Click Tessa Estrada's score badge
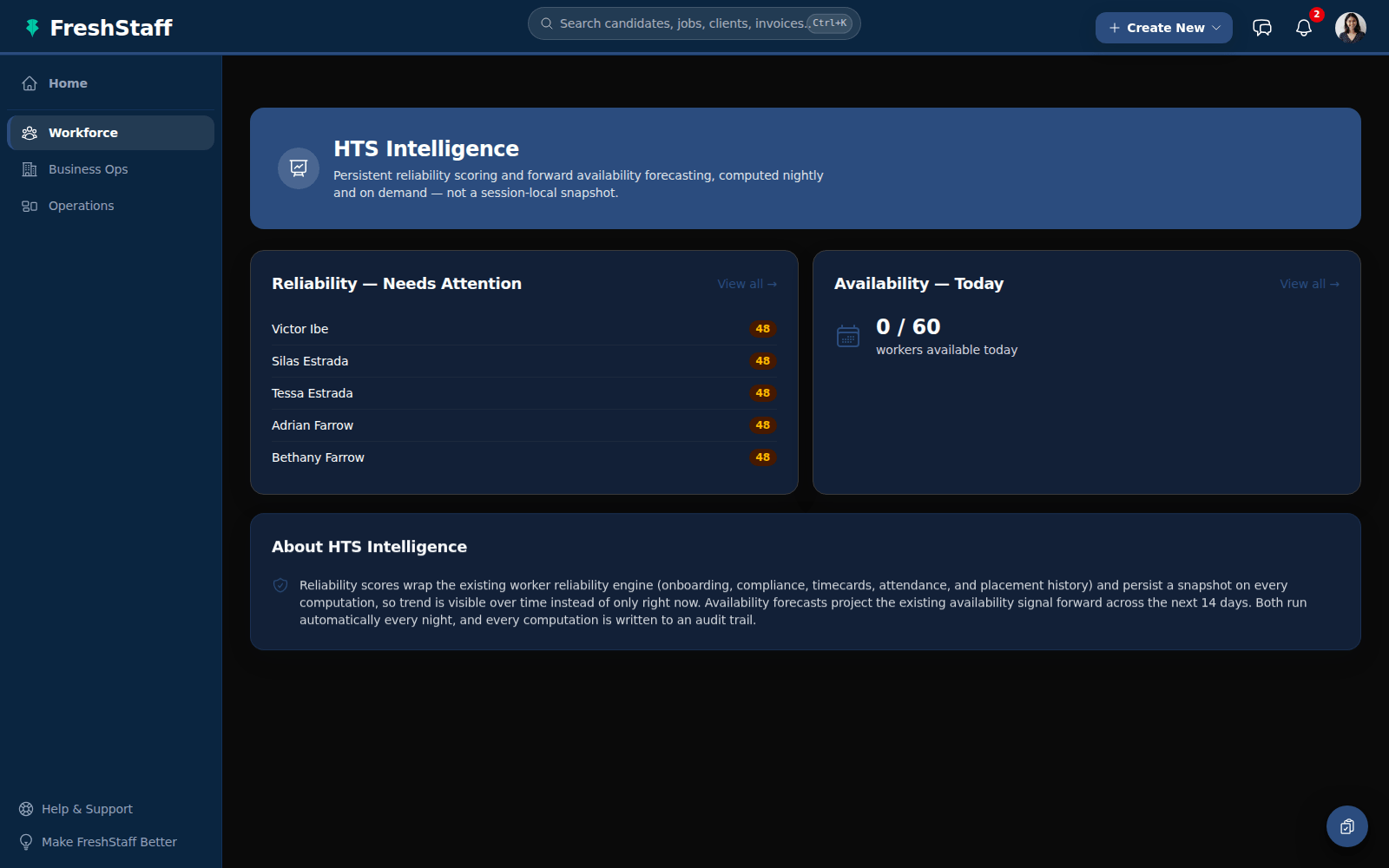 pyautogui.click(x=763, y=393)
